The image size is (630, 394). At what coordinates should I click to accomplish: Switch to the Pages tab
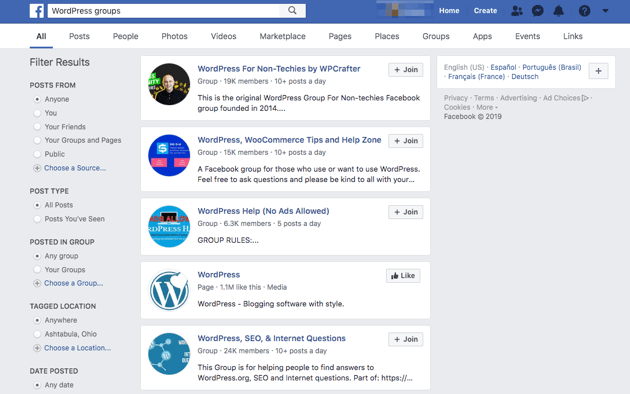[340, 36]
